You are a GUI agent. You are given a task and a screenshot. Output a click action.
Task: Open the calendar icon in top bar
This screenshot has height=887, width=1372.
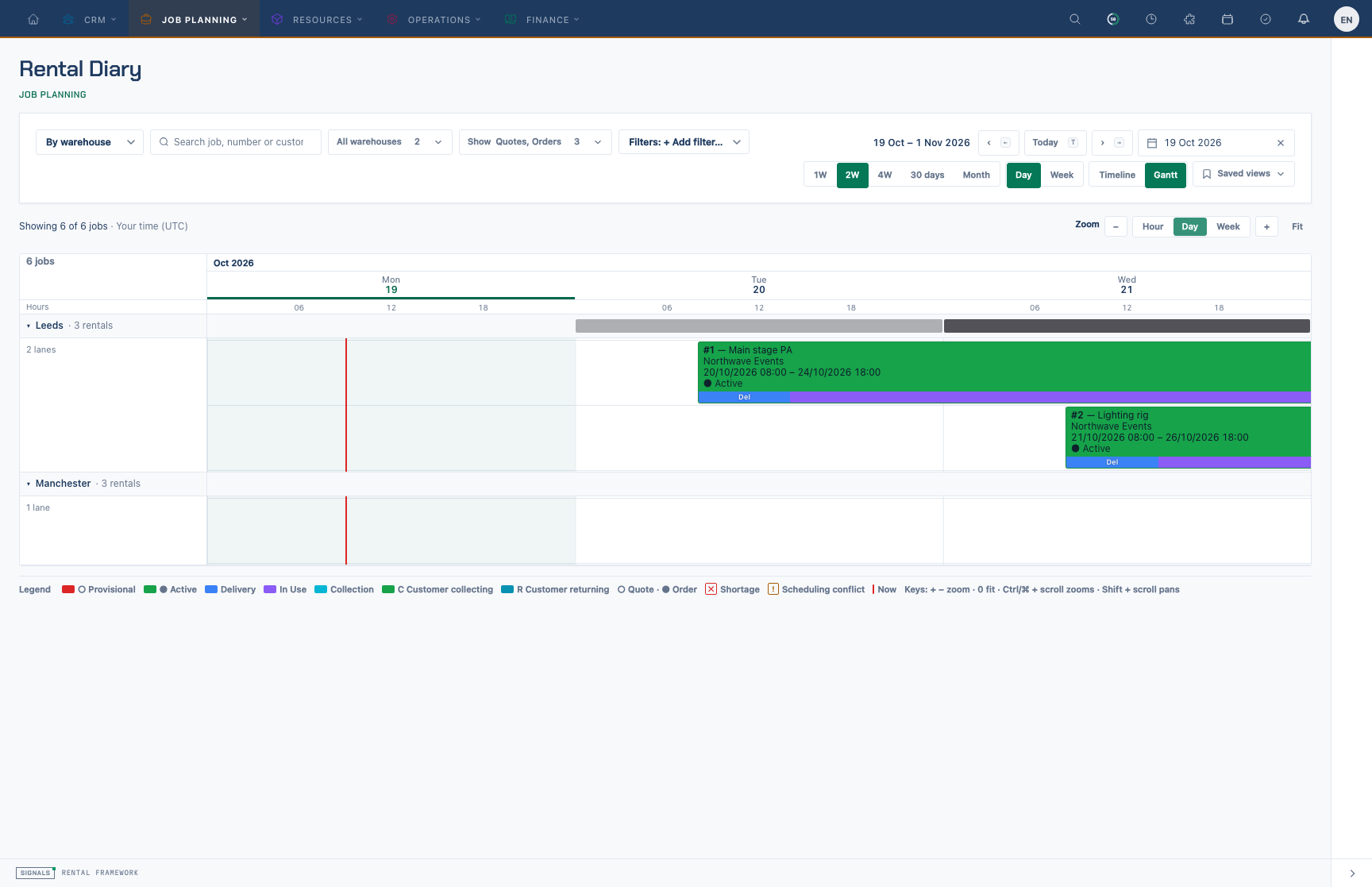tap(1227, 19)
